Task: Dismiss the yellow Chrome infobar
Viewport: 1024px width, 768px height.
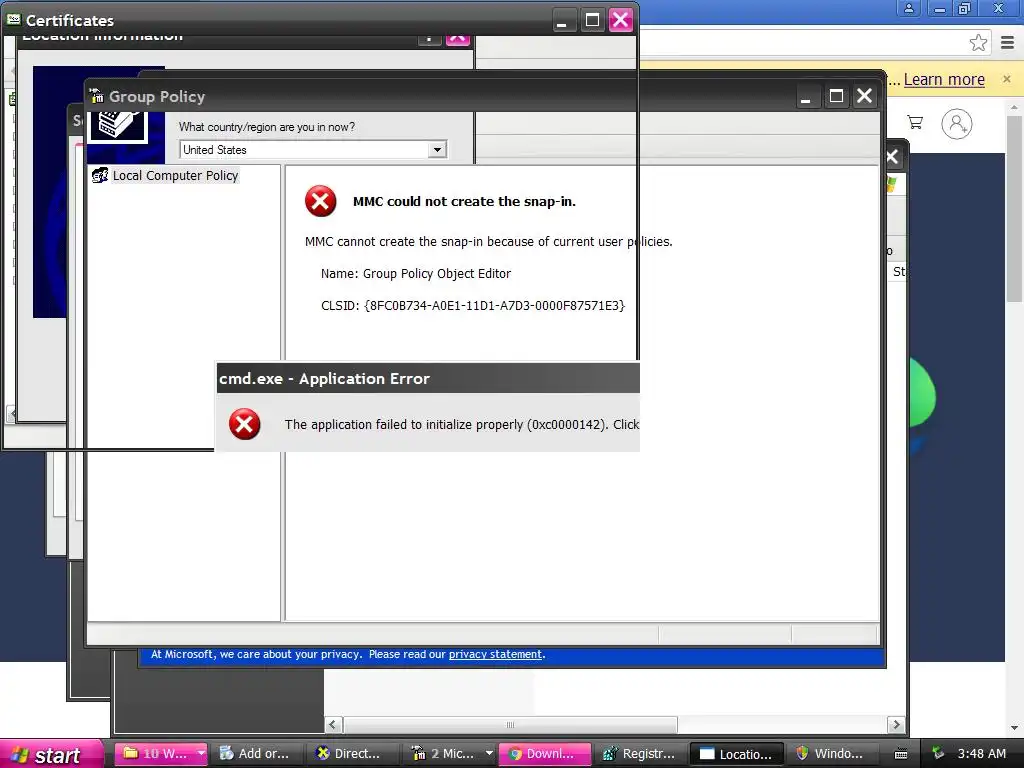Action: click(1006, 78)
